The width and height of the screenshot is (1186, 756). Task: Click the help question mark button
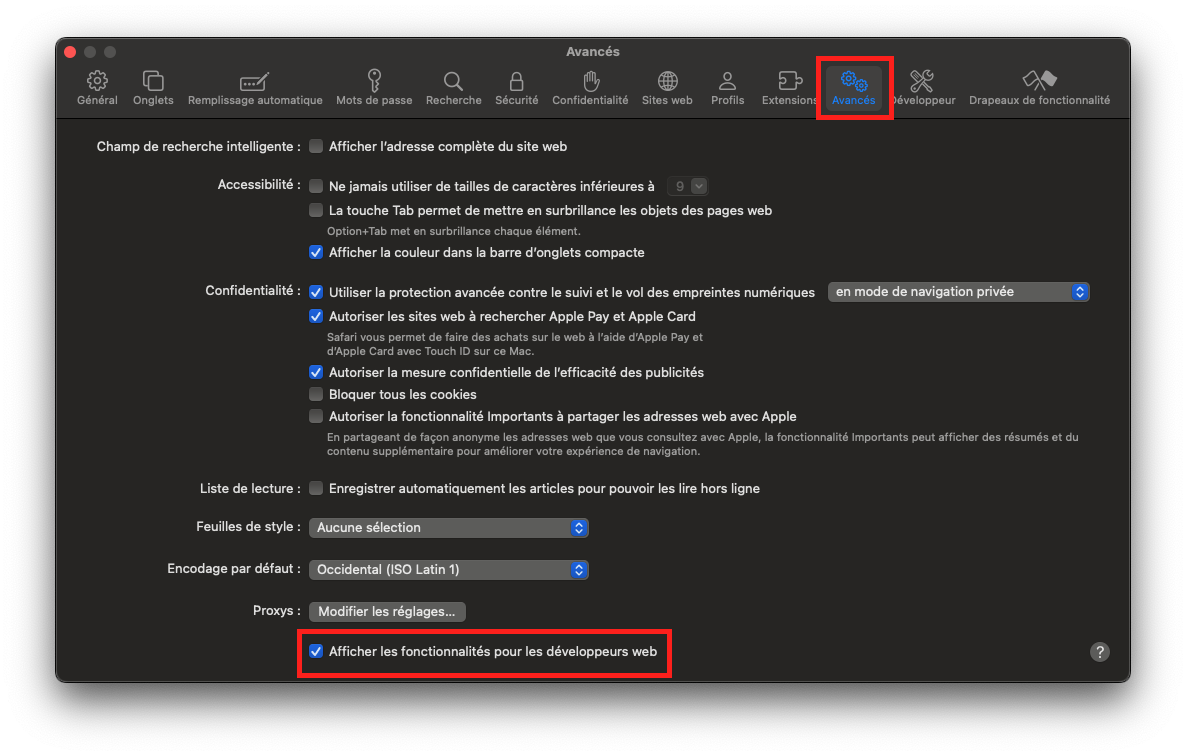pos(1100,652)
